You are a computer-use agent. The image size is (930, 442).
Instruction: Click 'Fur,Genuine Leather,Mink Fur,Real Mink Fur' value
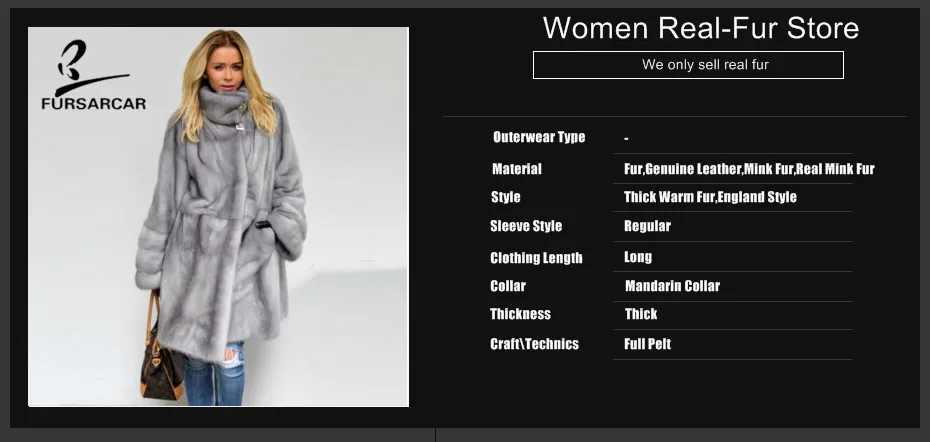[x=749, y=169]
